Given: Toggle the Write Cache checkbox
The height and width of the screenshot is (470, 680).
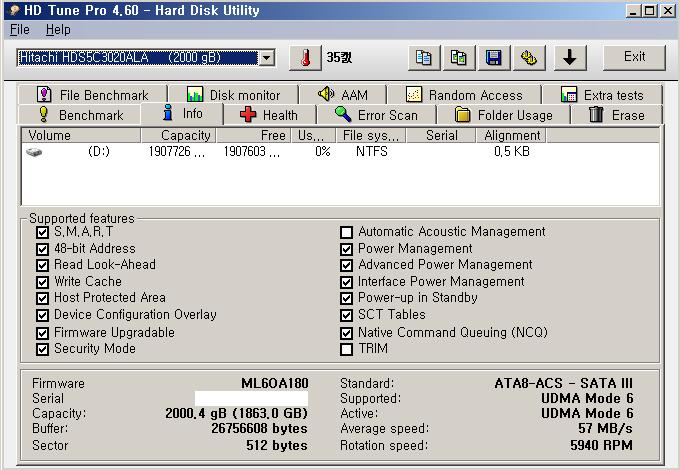Looking at the screenshot, I should point(42,282).
